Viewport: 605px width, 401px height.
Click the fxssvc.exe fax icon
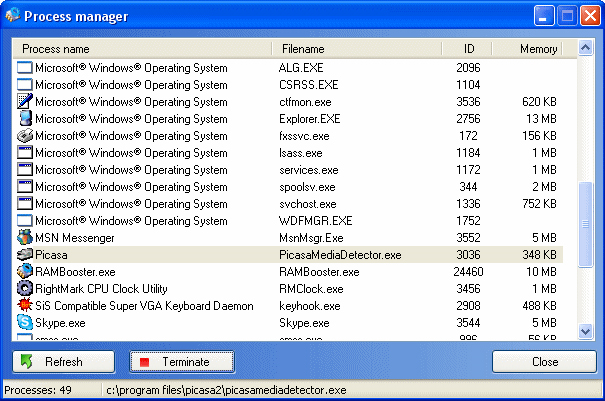point(25,136)
